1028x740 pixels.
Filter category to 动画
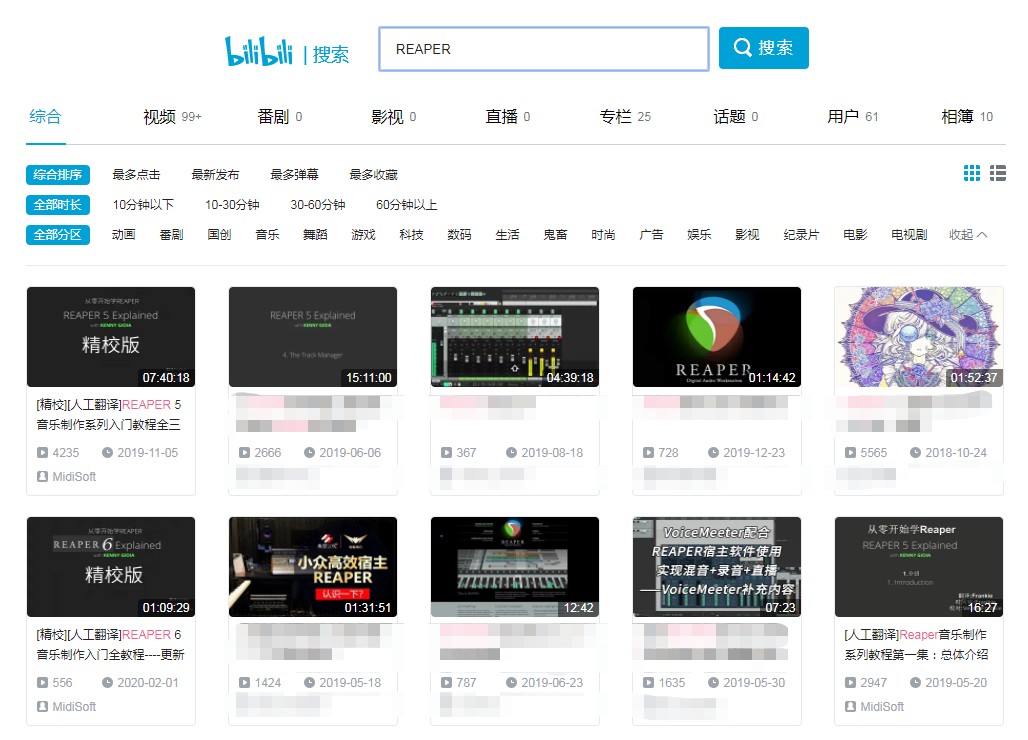click(x=123, y=235)
